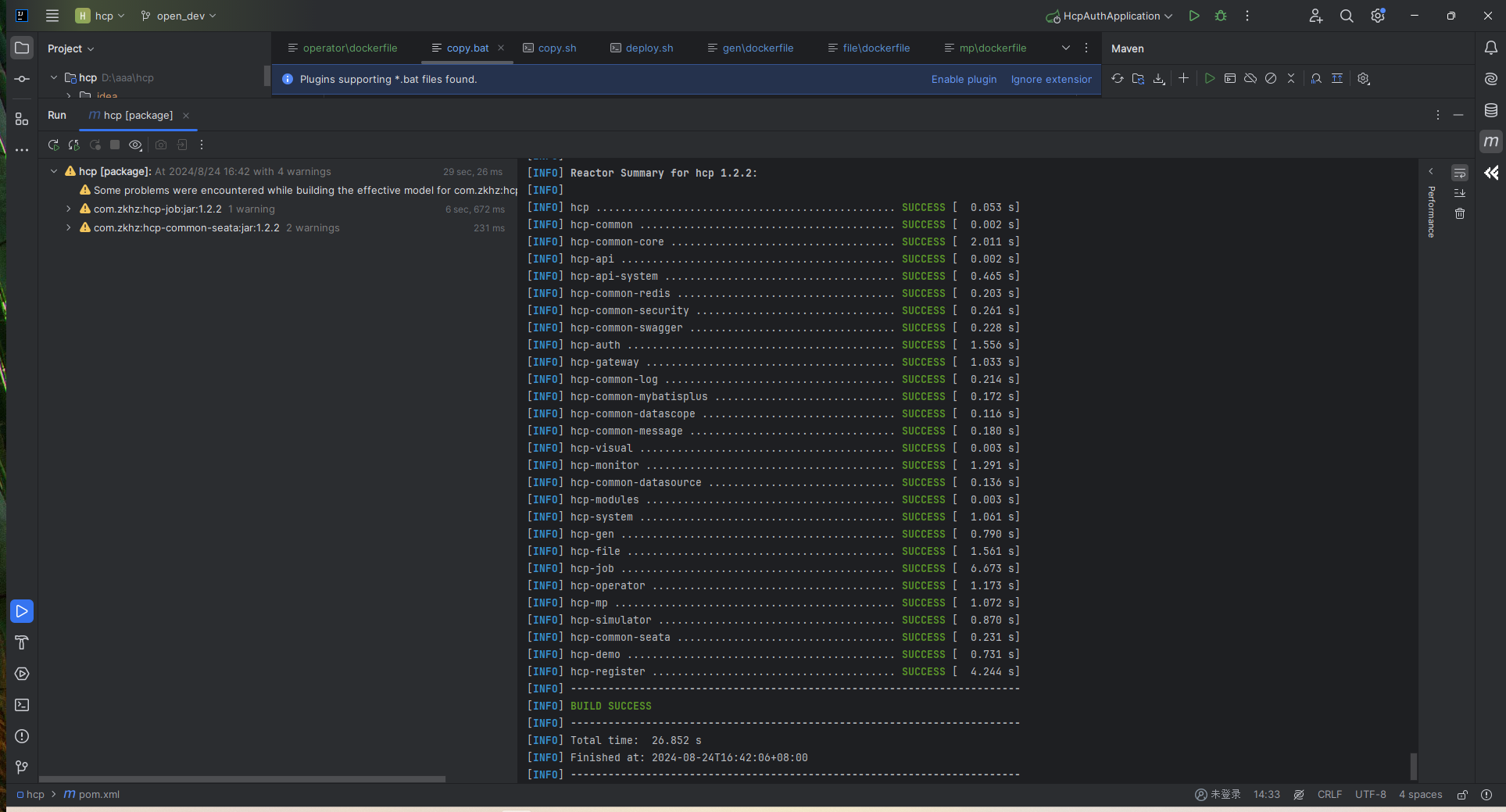Open the Commit tool window icon
The width and height of the screenshot is (1506, 812).
(22, 79)
